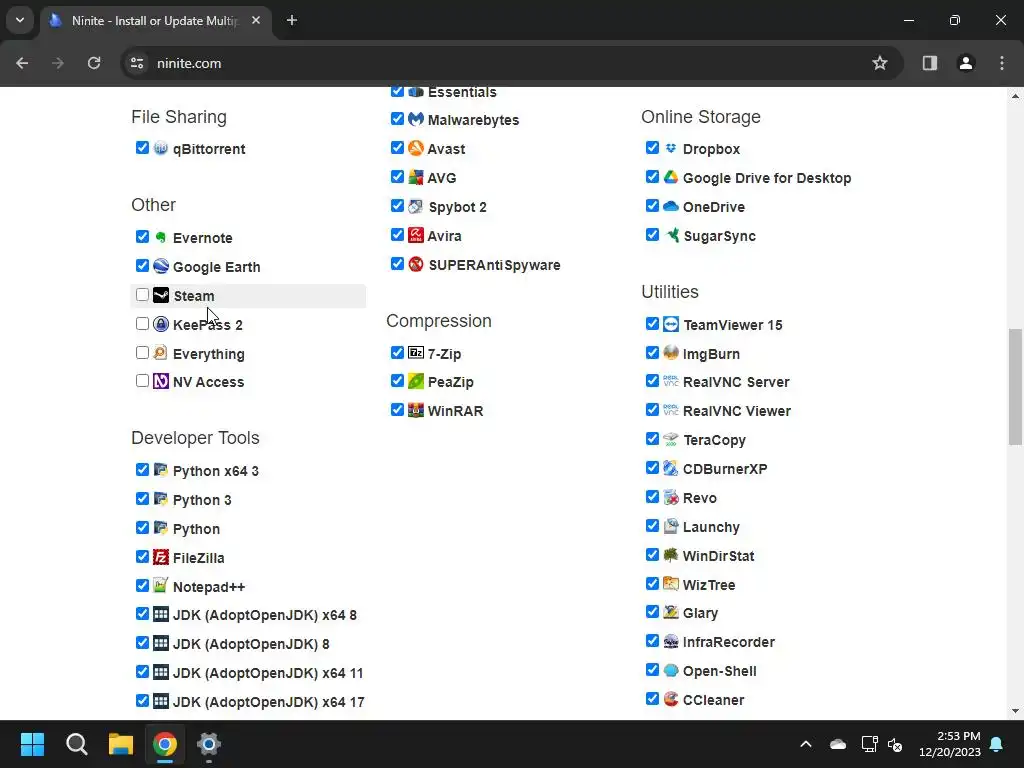Click the Notepad++ icon
The image size is (1024, 768).
161,586
